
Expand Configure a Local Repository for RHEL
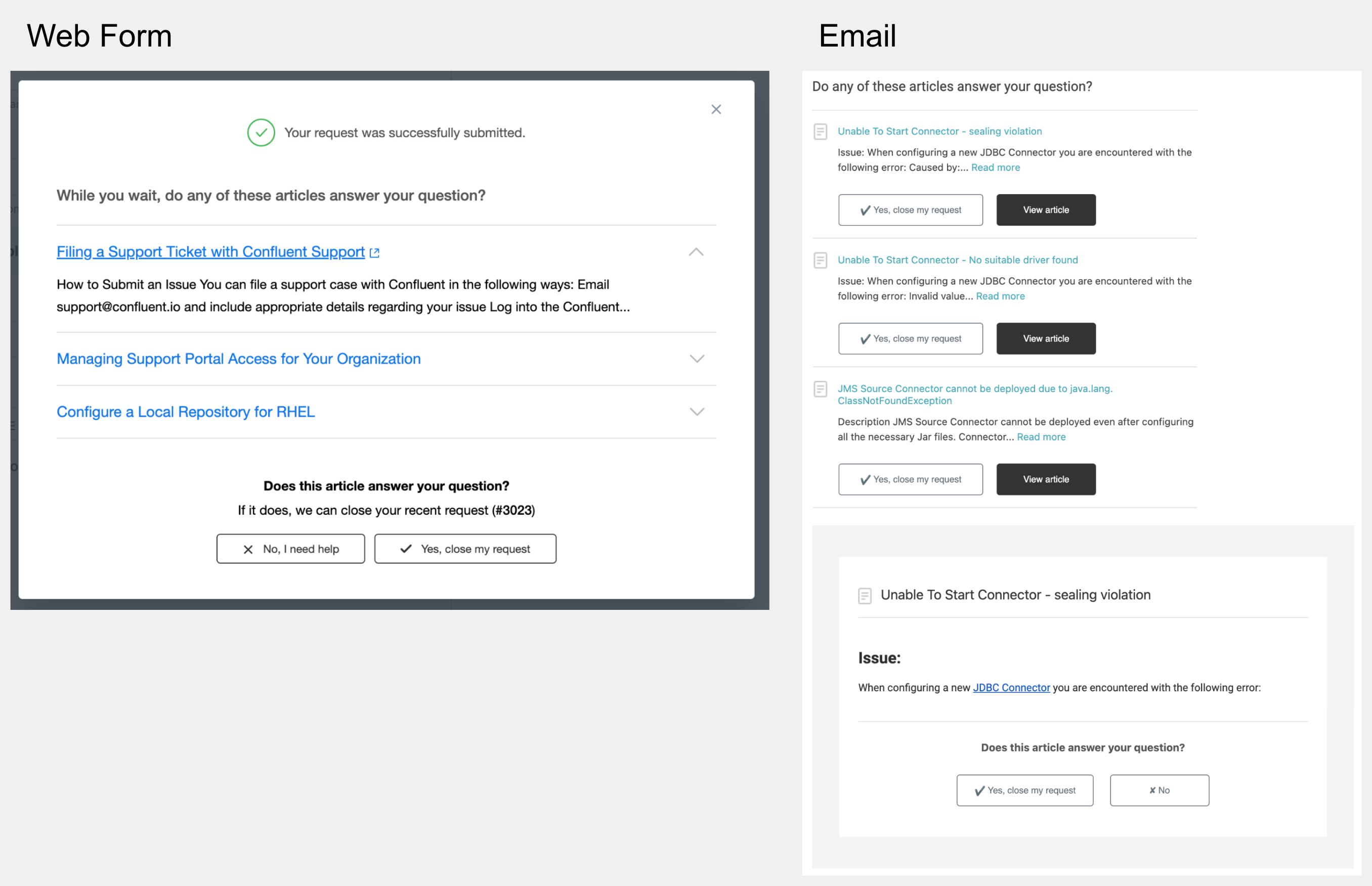(697, 412)
